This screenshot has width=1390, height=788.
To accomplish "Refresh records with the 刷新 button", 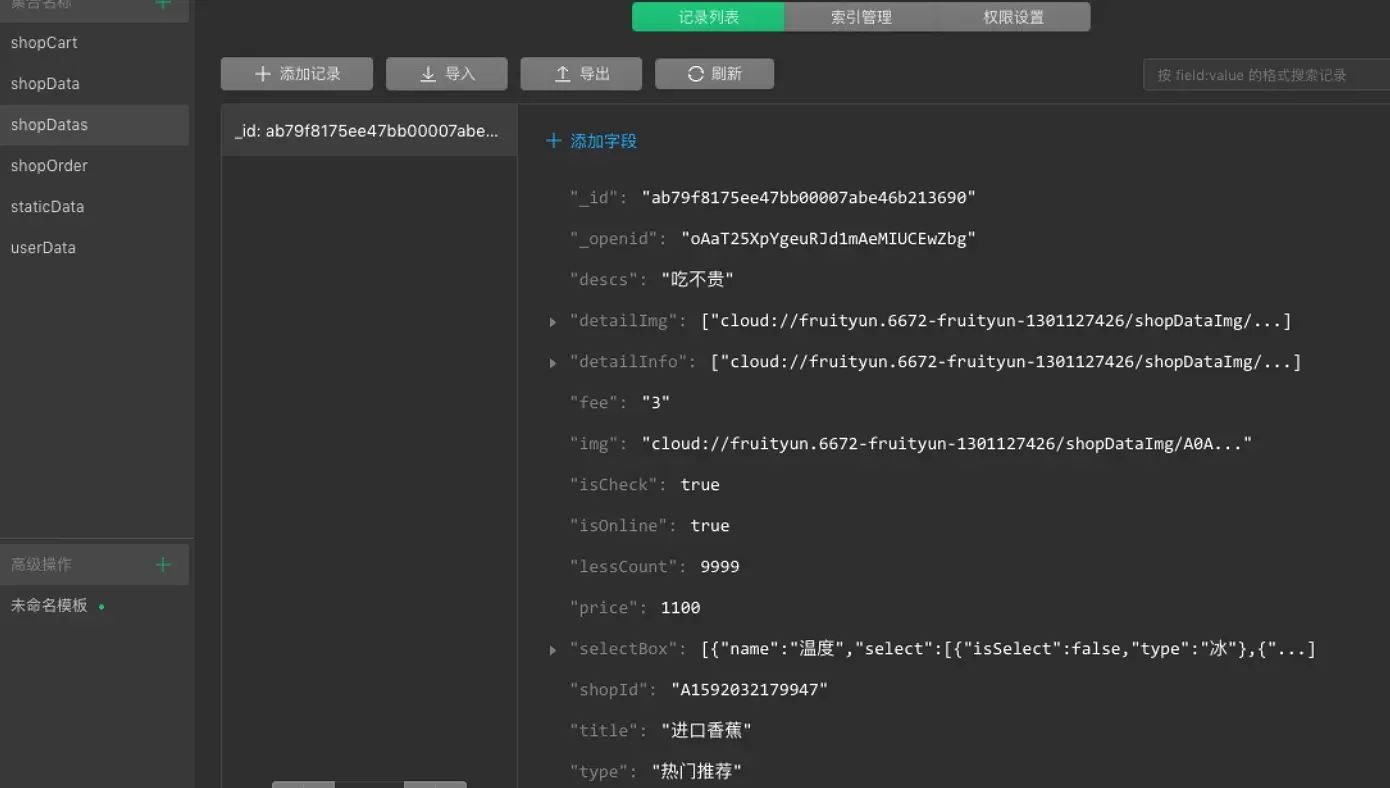I will [714, 74].
